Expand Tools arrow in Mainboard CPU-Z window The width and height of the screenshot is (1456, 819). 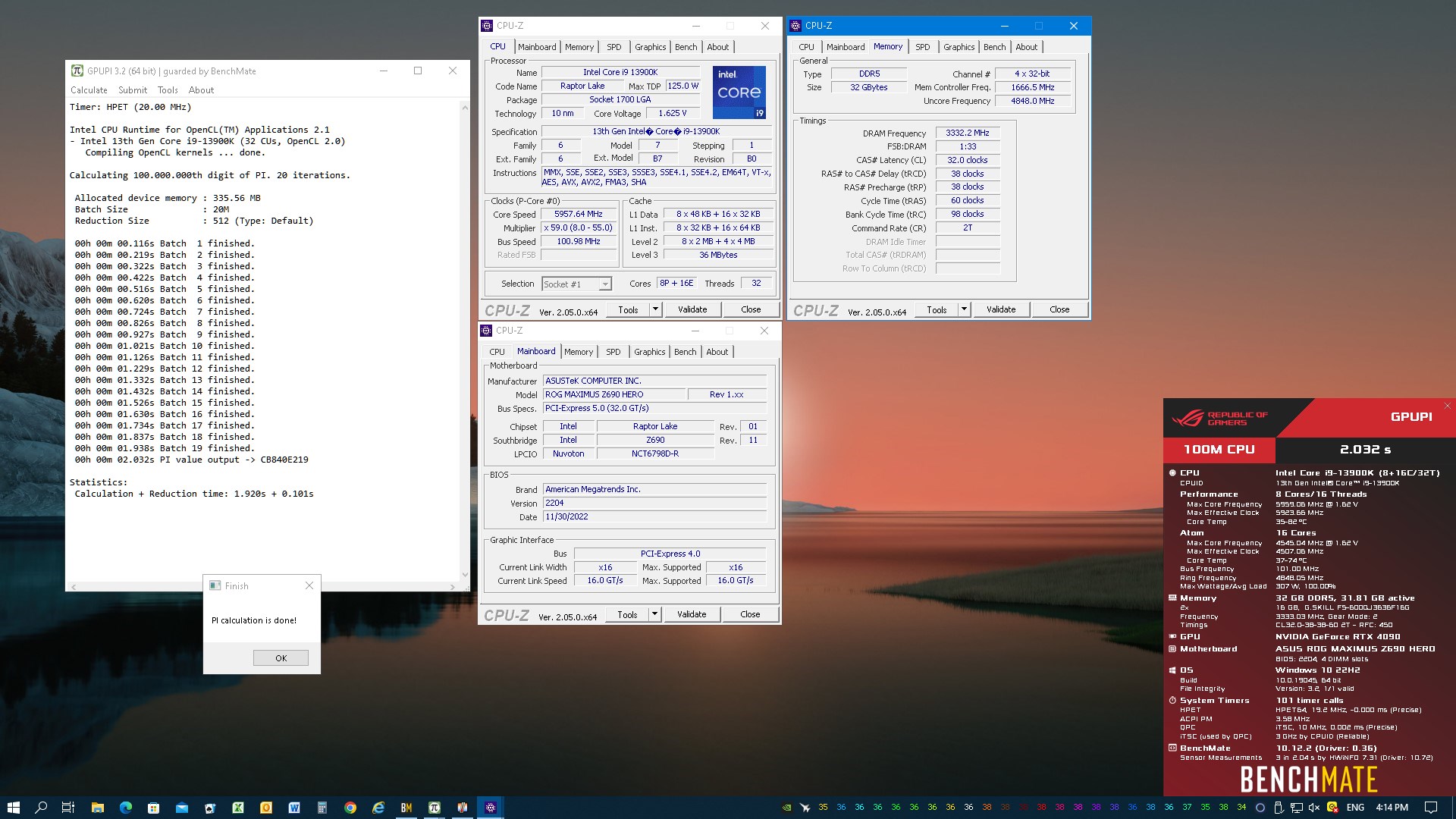click(x=654, y=614)
